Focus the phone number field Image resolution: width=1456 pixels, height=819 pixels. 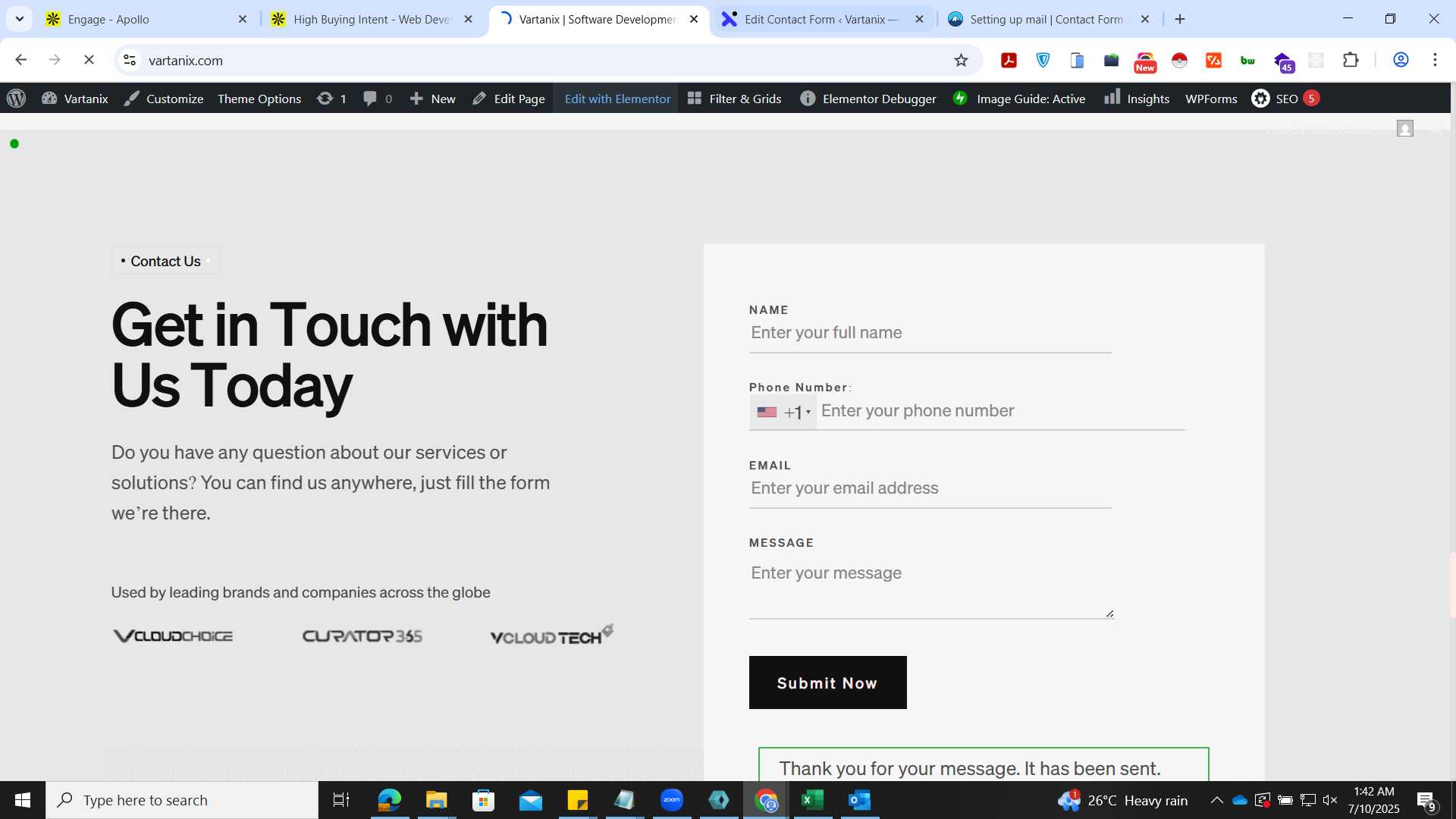click(x=1001, y=411)
